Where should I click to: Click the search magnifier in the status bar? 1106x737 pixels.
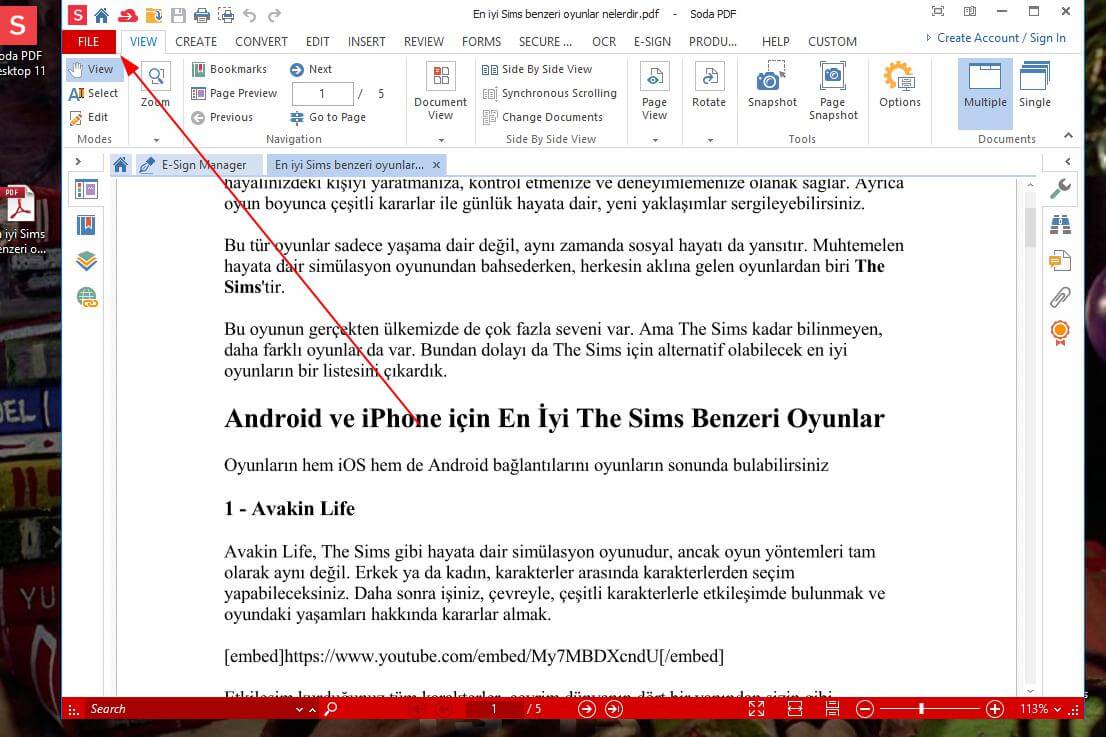330,709
